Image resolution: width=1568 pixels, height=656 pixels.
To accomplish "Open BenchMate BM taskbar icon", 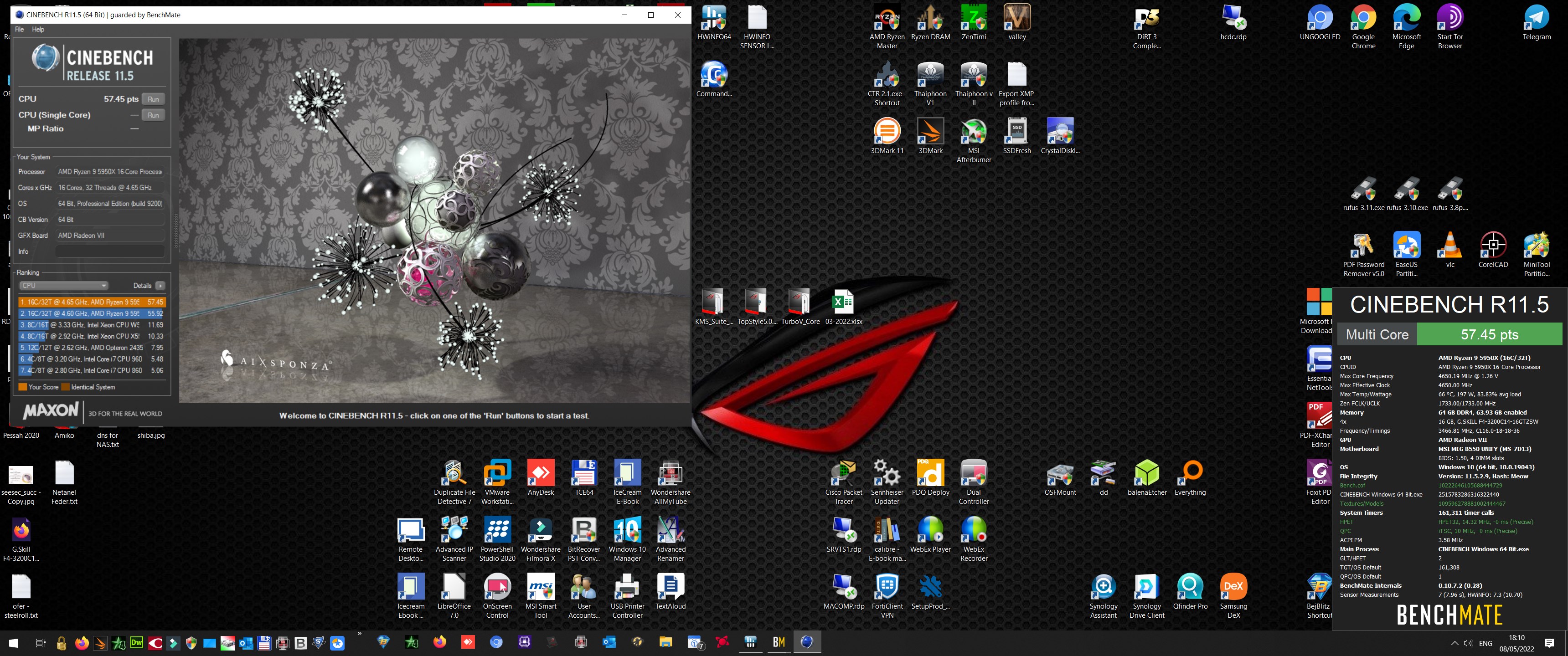I will coord(779,642).
